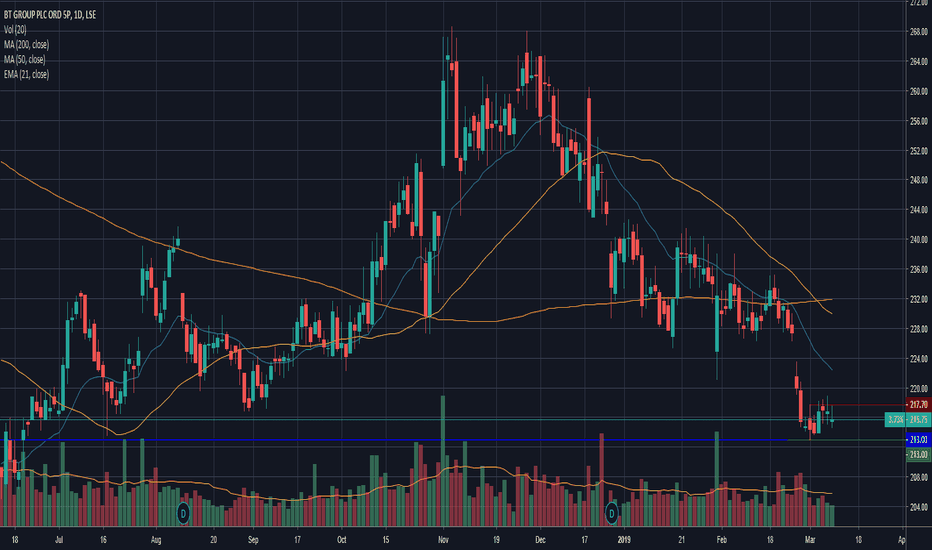
Task: Click the teal 215.75 last price label
Action: [x=918, y=420]
